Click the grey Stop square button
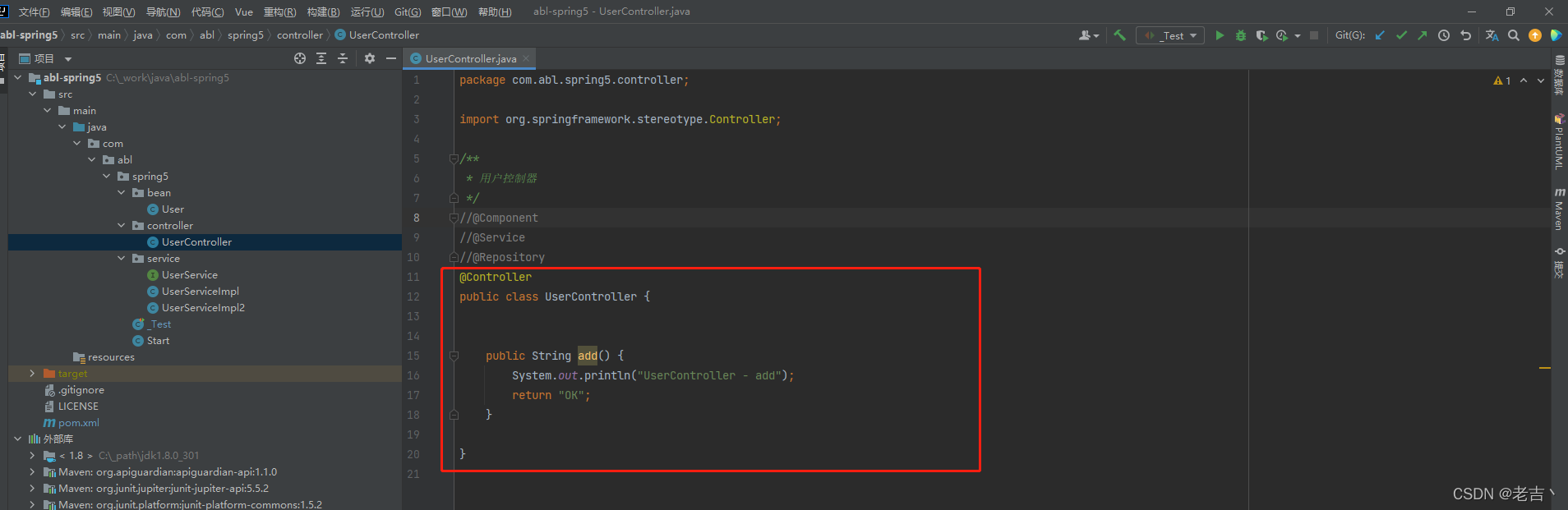Screen dimensions: 1568x510 [x=1314, y=35]
